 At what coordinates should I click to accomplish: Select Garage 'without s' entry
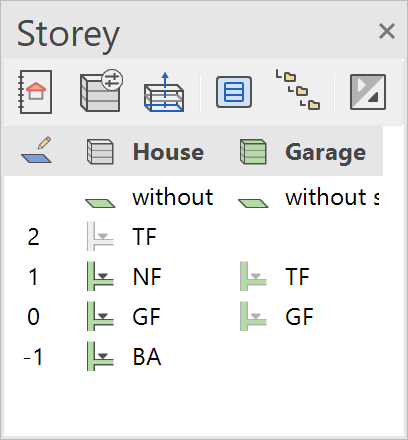pos(332,197)
